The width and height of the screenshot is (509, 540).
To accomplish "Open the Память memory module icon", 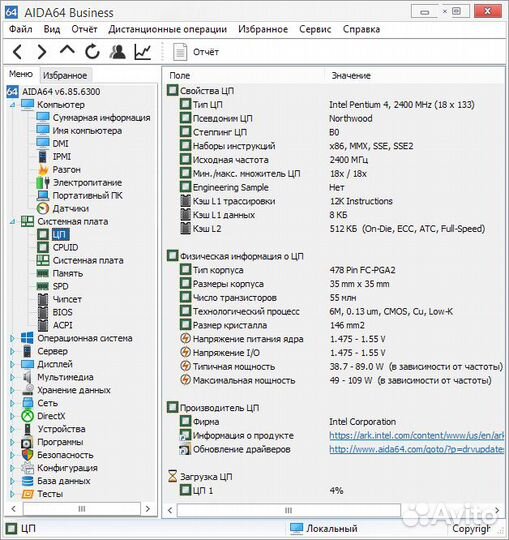I will click(43, 273).
